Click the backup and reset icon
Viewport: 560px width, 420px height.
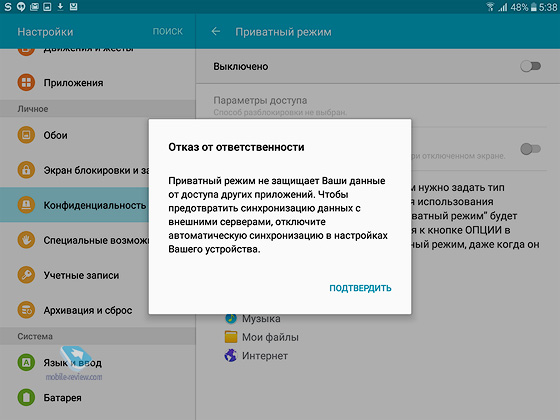tap(26, 310)
